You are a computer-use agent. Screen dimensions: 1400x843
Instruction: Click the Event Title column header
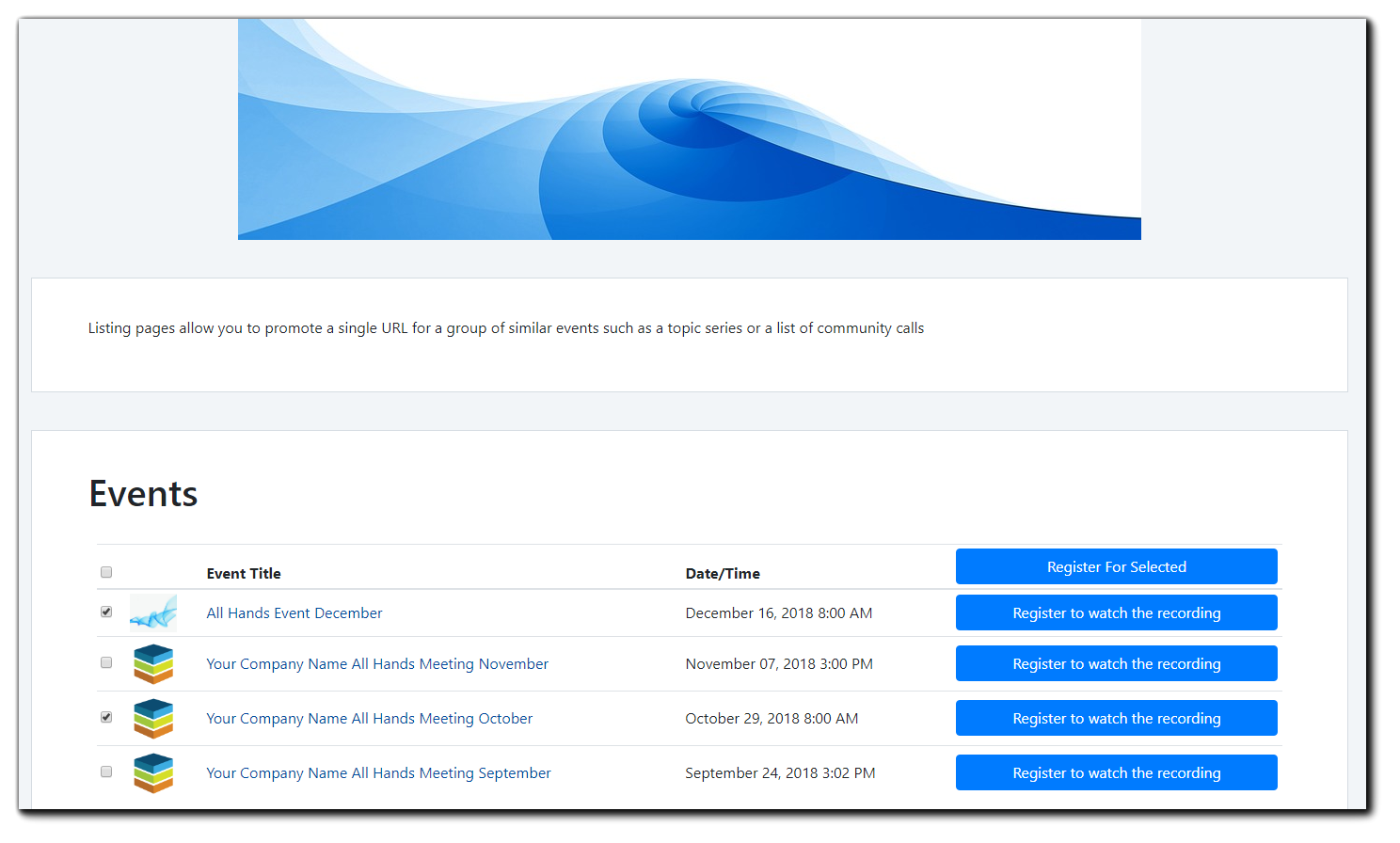244,573
